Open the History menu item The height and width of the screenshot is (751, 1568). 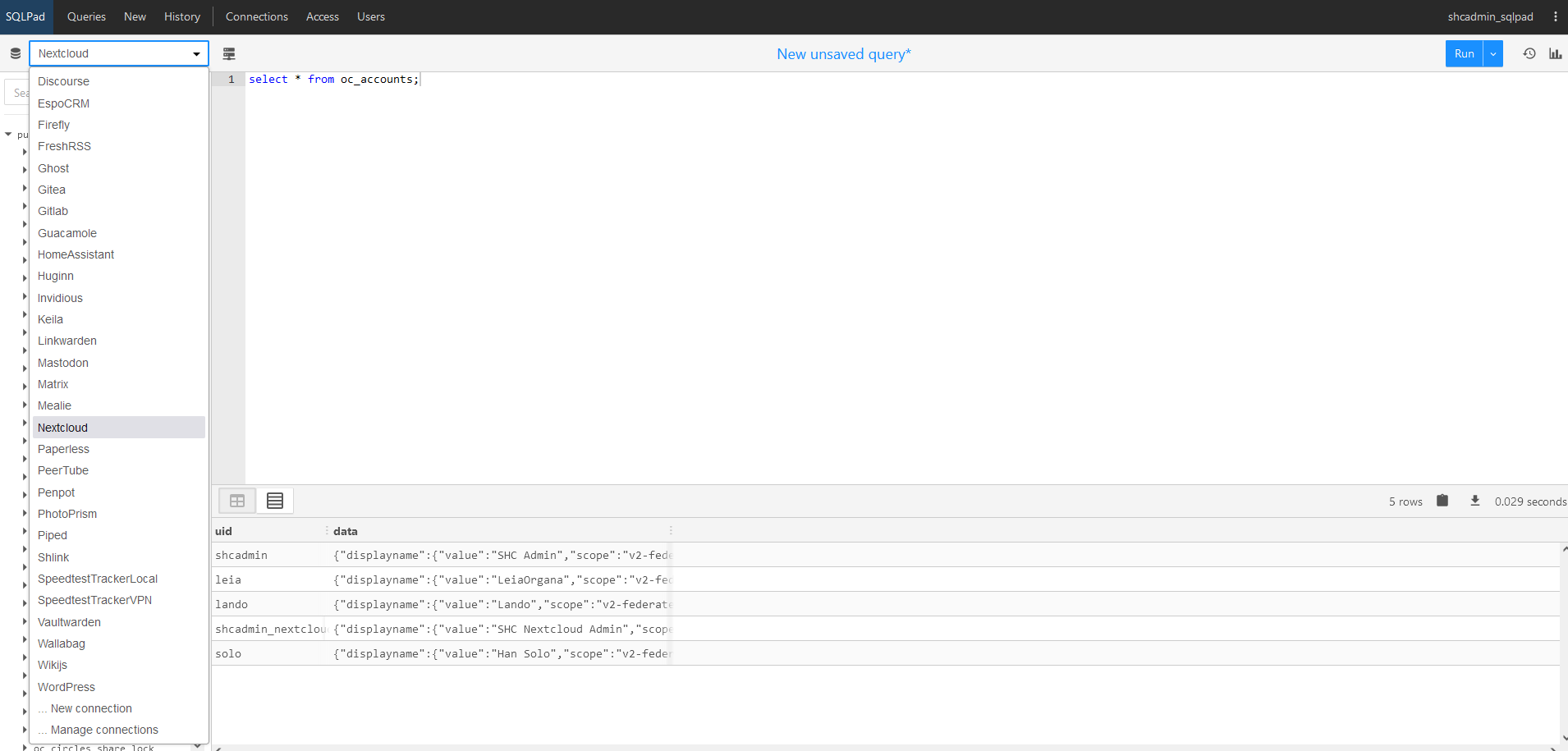182,16
